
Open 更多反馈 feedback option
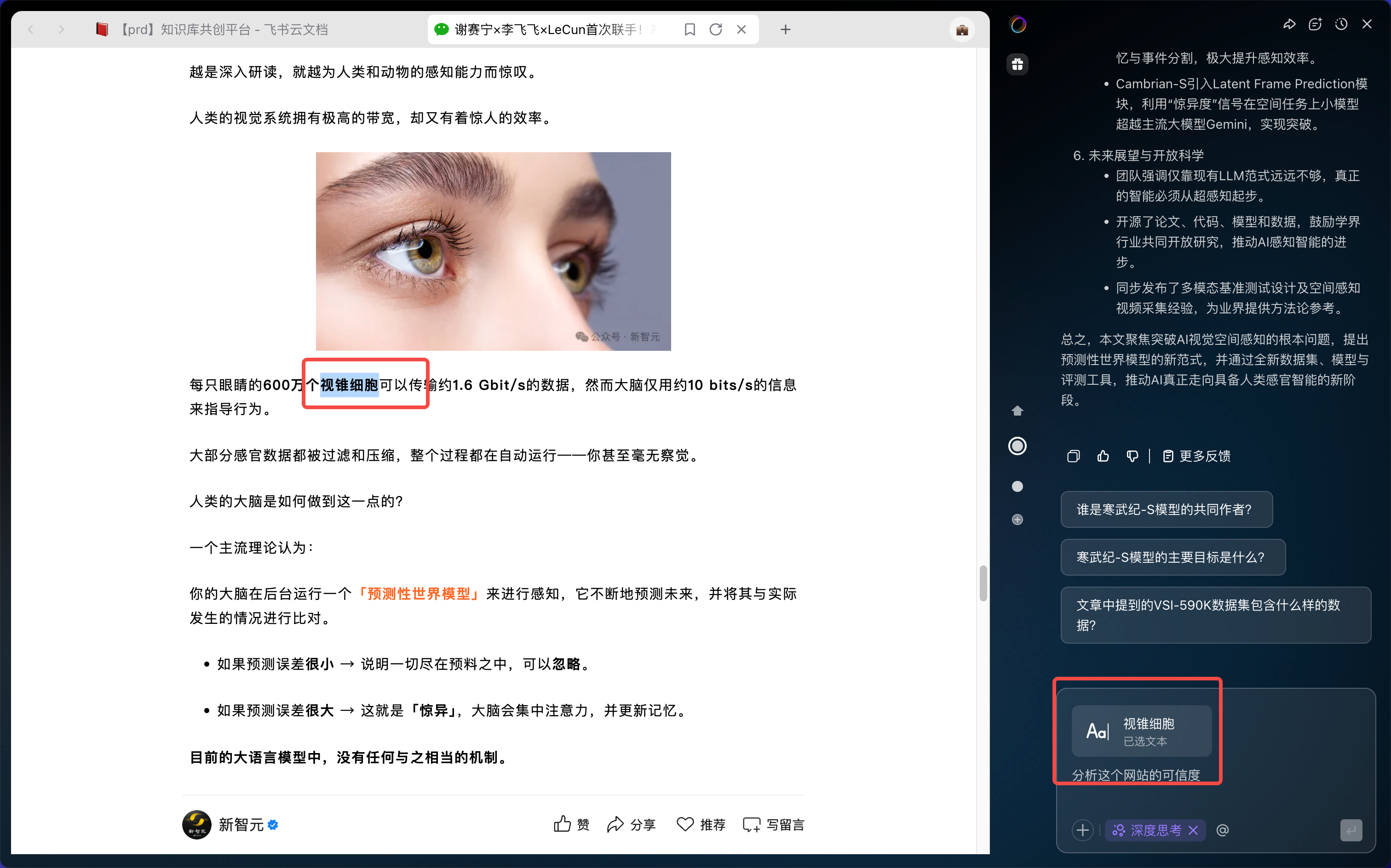click(x=1197, y=456)
